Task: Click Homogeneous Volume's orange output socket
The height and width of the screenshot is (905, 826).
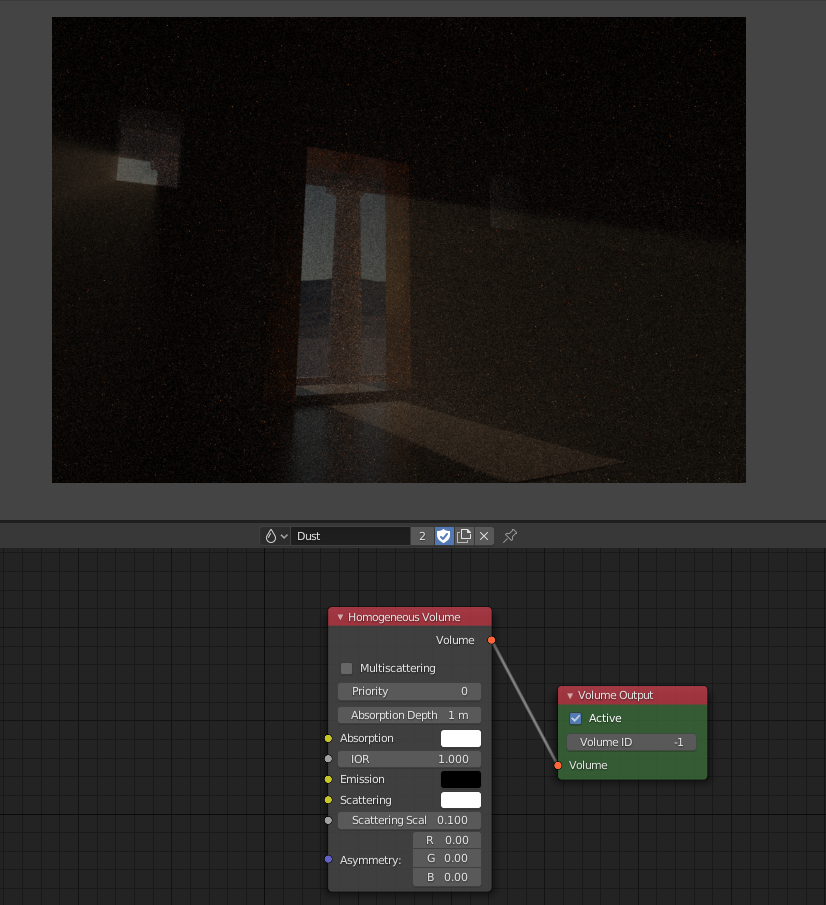Action: (491, 640)
